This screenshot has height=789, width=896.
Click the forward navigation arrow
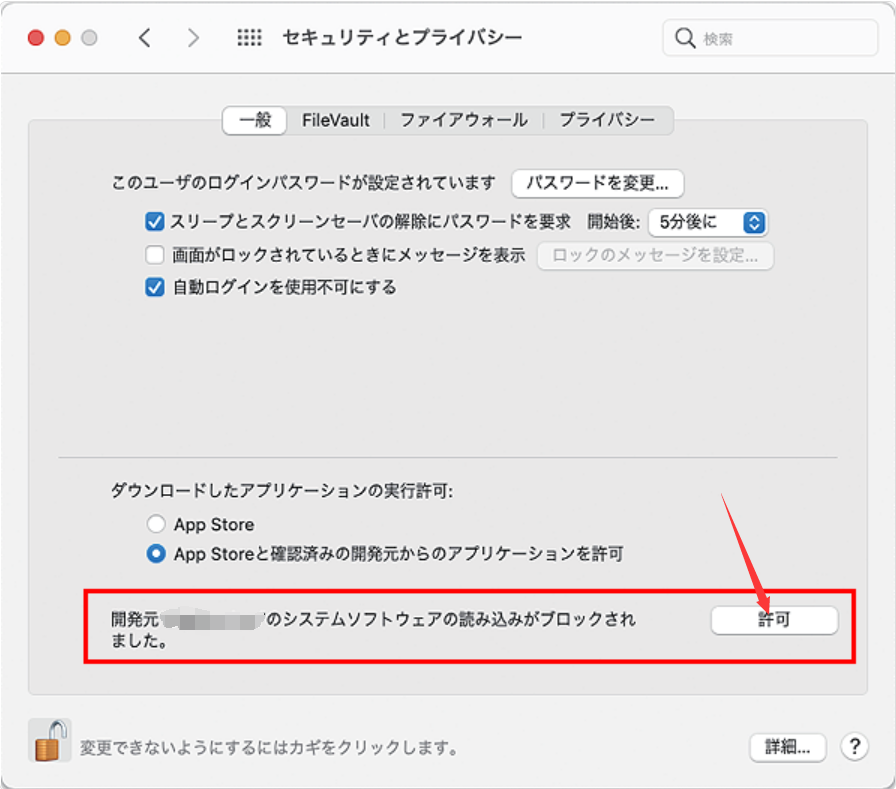(193, 37)
